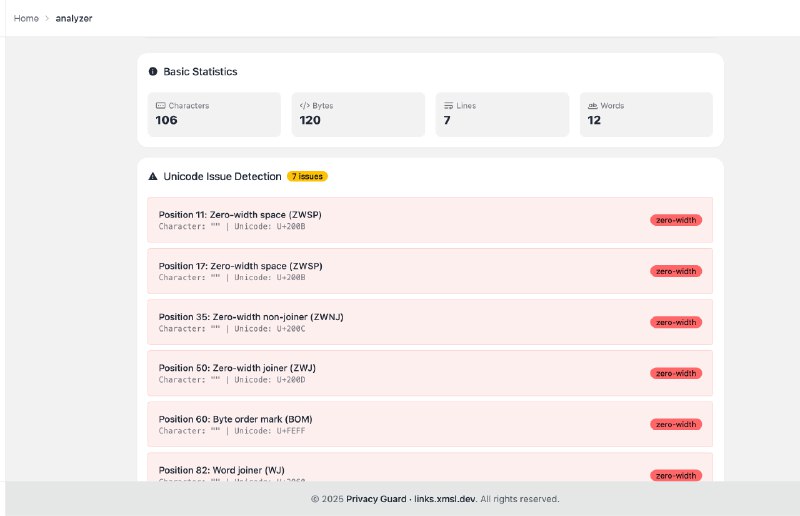Click the Unicode Issue Detection warning icon
Screen dimensions: 800x516
153,176
